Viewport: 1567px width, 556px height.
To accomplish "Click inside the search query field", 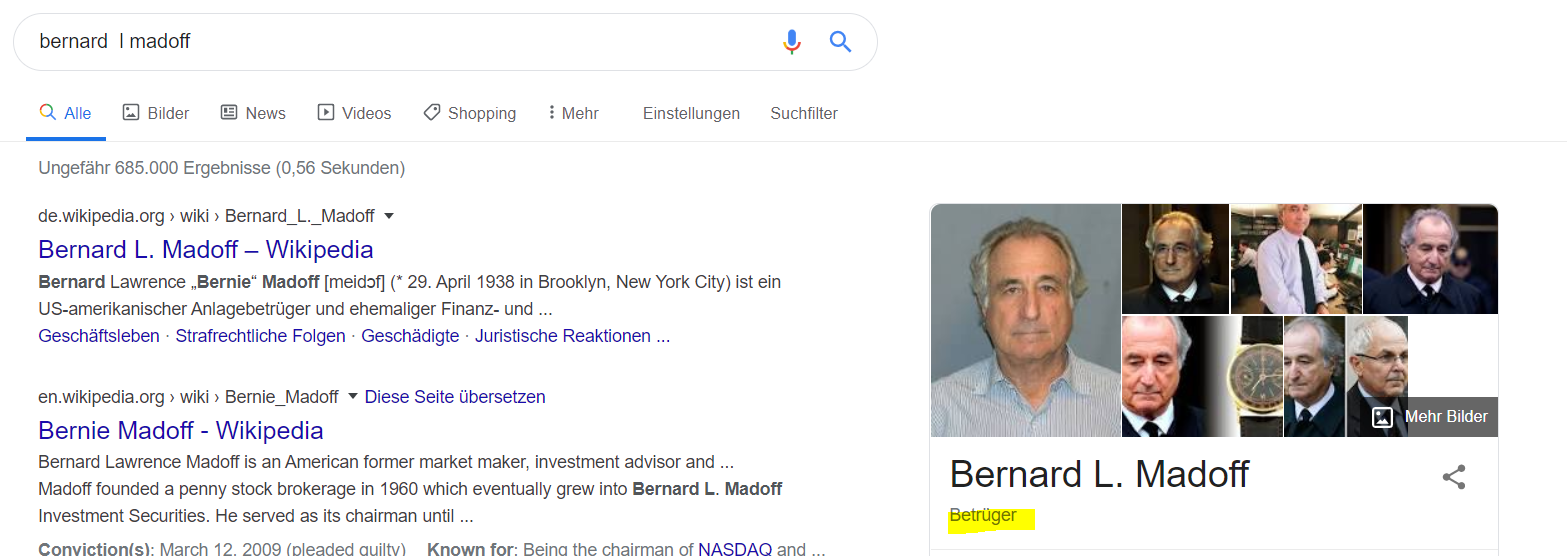I will pos(400,42).
